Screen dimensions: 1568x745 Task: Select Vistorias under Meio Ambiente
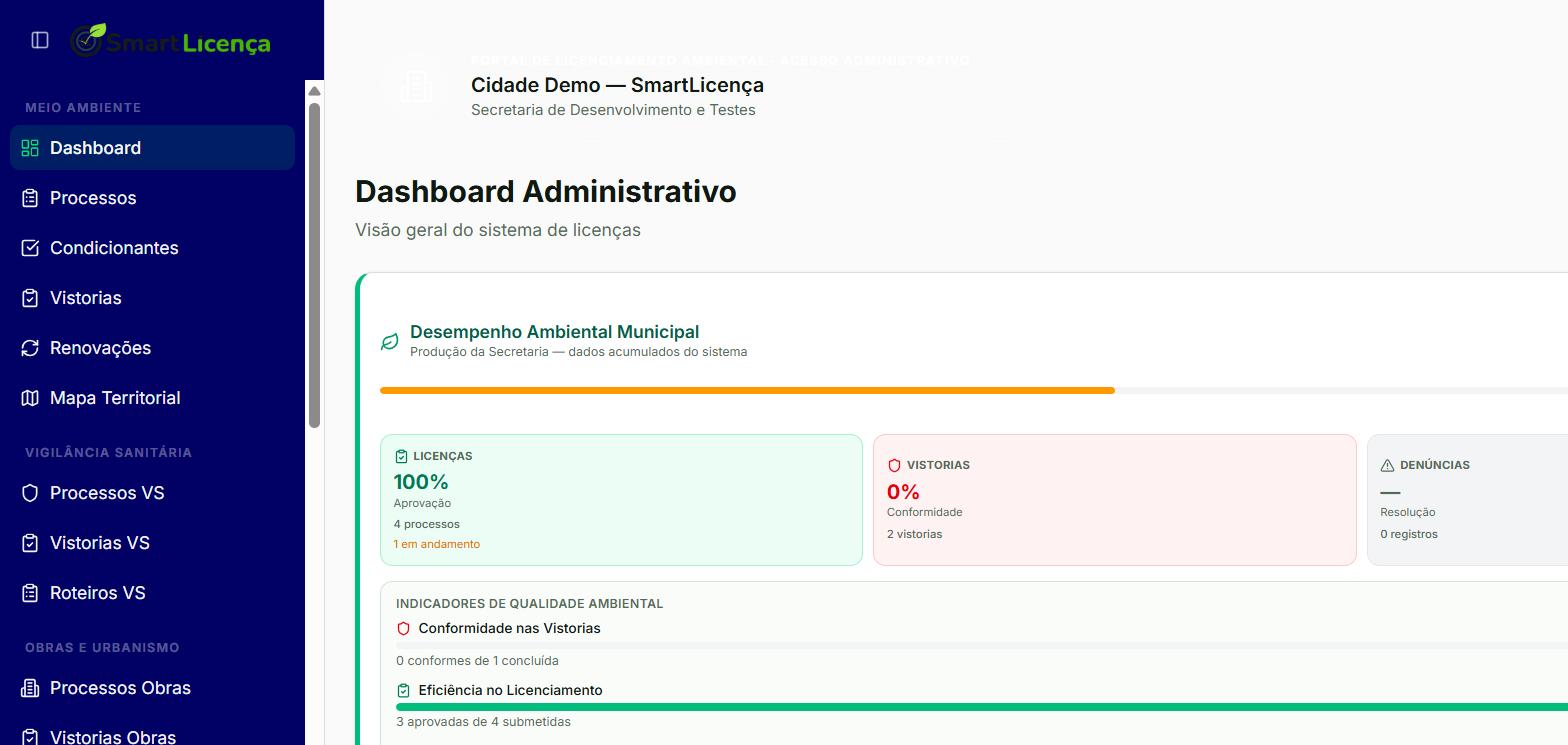[152, 298]
